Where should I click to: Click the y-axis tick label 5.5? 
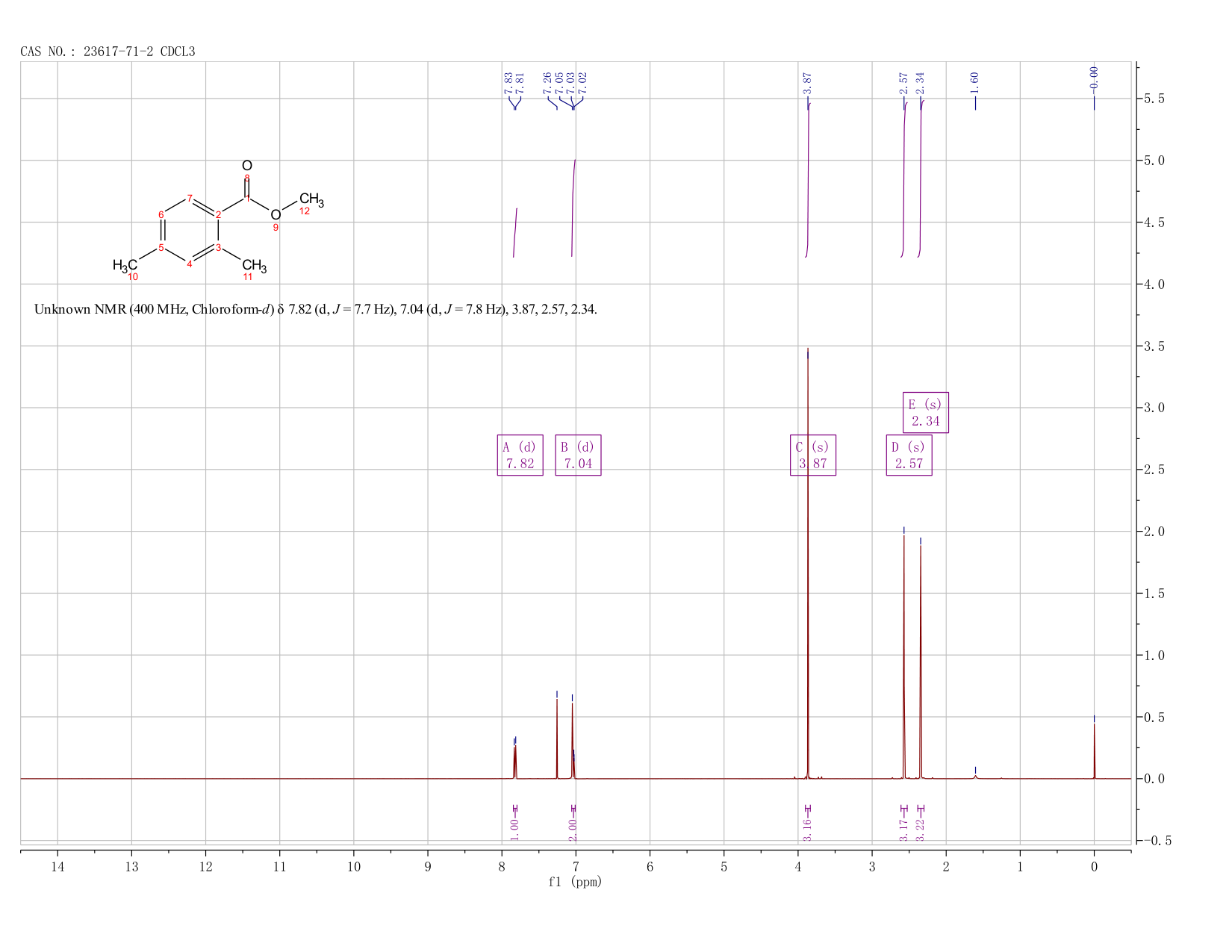(x=1154, y=99)
